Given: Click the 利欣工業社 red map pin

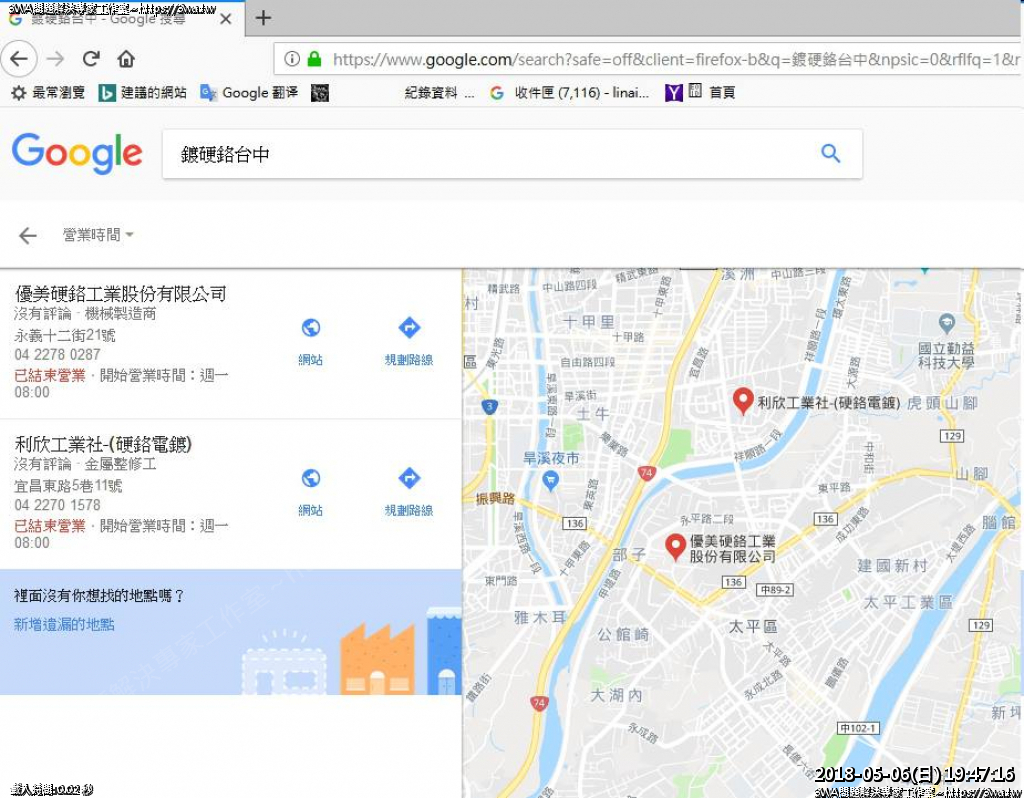Looking at the screenshot, I should coord(742,401).
